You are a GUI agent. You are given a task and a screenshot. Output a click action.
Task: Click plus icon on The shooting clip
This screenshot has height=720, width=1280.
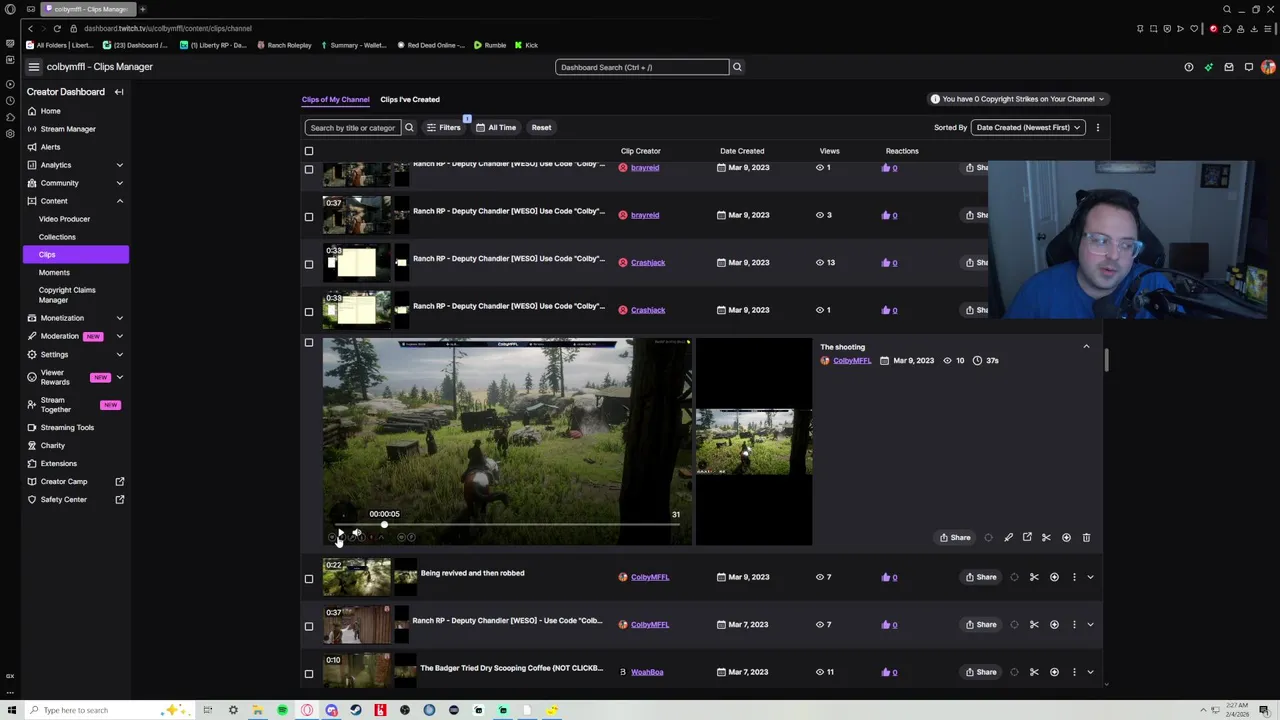pyautogui.click(x=1066, y=538)
